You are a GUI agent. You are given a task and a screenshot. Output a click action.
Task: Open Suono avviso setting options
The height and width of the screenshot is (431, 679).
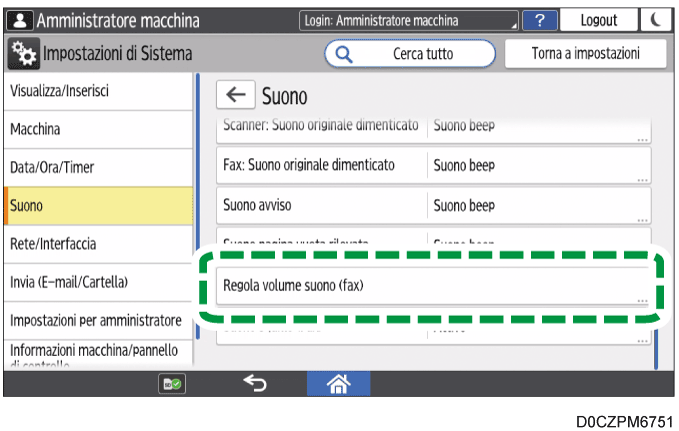(434, 206)
